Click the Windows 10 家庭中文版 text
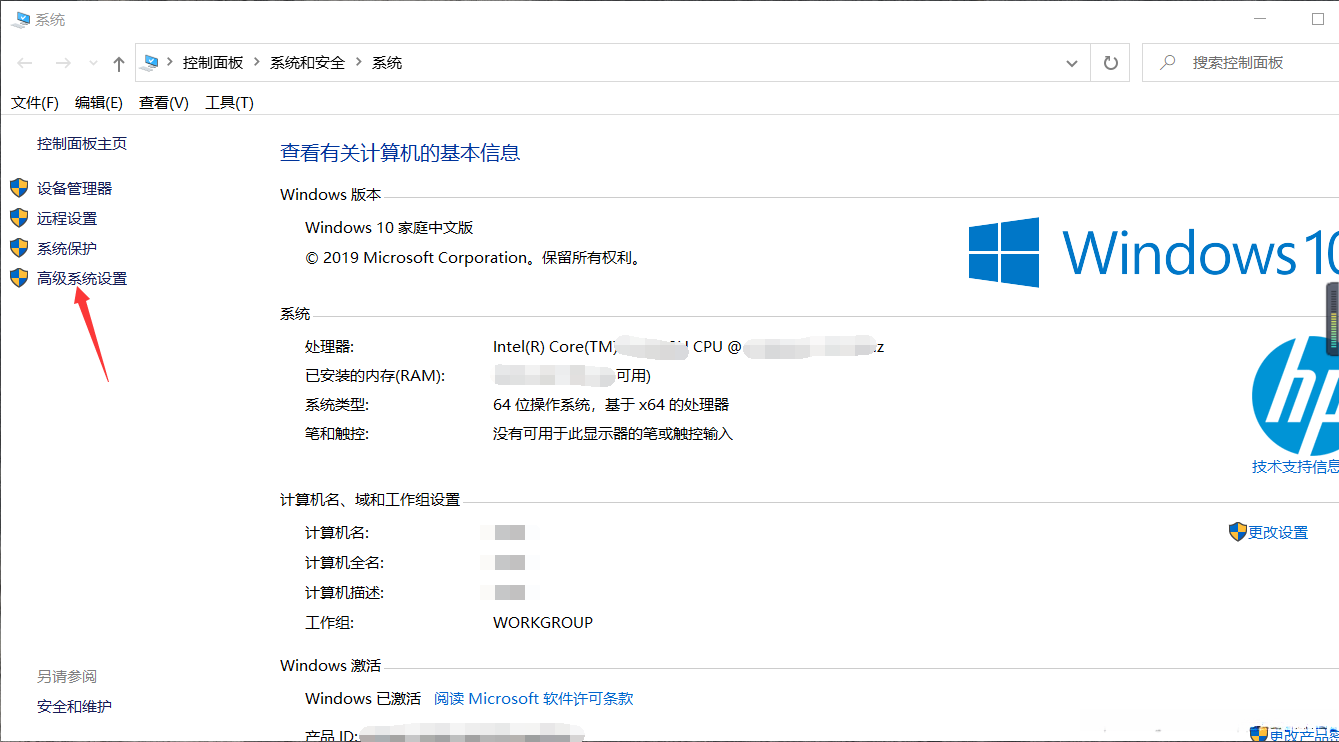 point(389,228)
